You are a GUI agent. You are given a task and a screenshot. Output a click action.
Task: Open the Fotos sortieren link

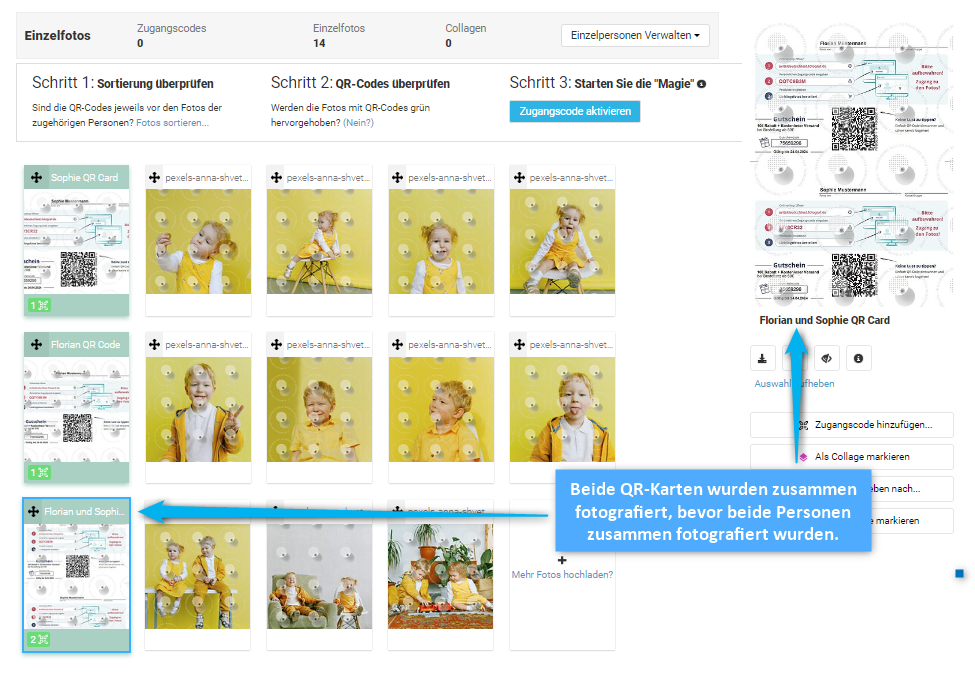172,123
